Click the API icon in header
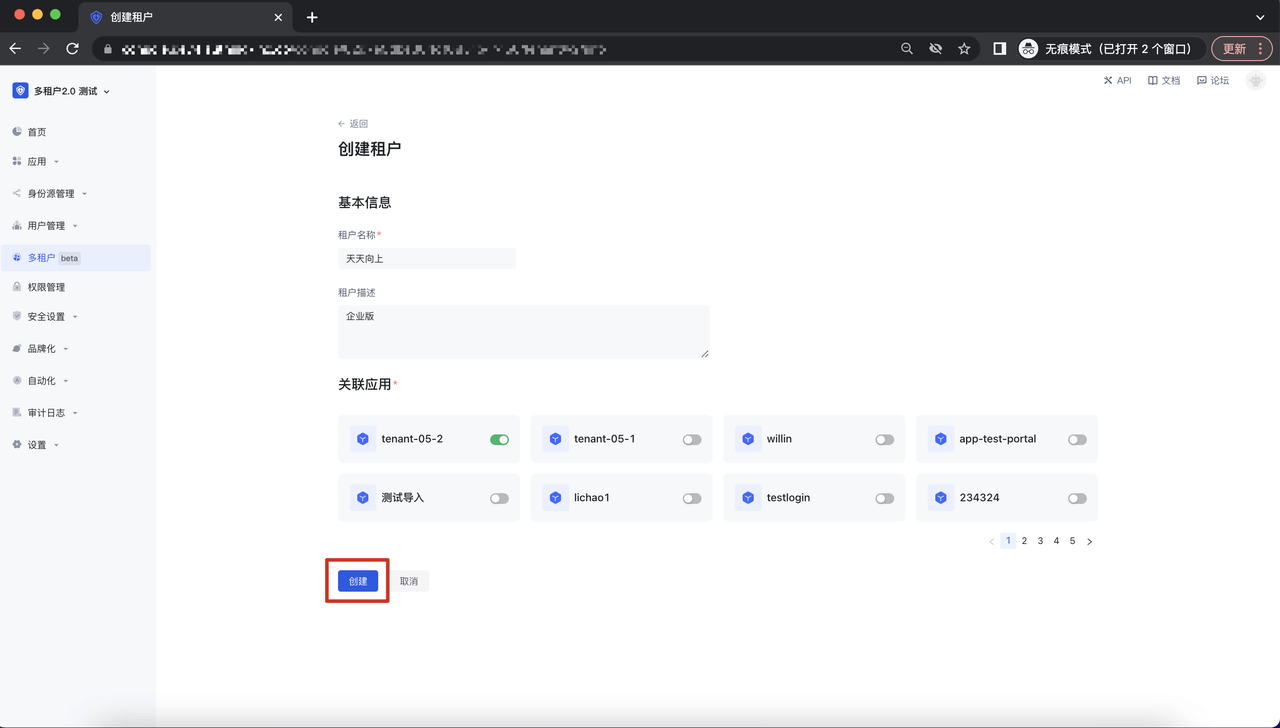Image resolution: width=1280 pixels, height=728 pixels. click(1108, 80)
